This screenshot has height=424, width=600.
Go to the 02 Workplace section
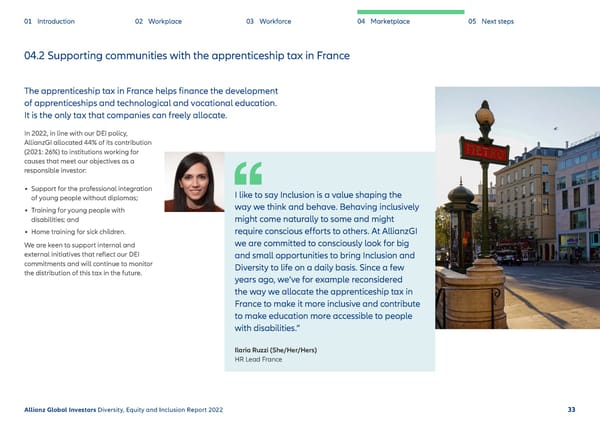pos(158,21)
